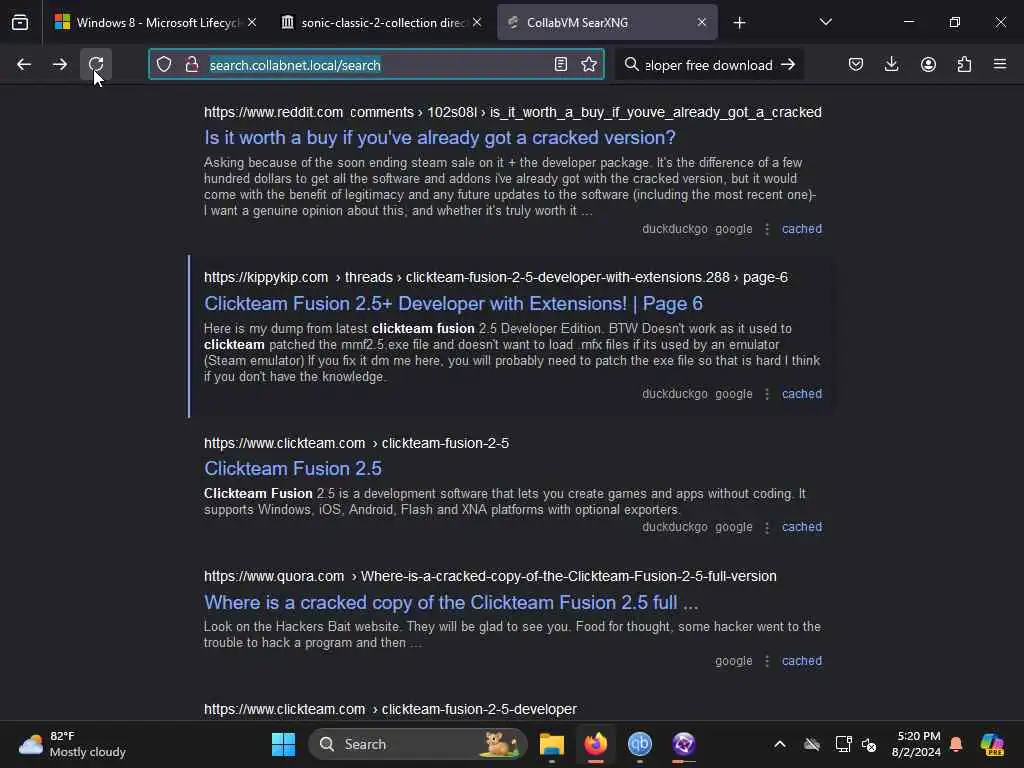Launch Copilot preview from taskbar
This screenshot has width=1024, height=768.
[x=992, y=744]
